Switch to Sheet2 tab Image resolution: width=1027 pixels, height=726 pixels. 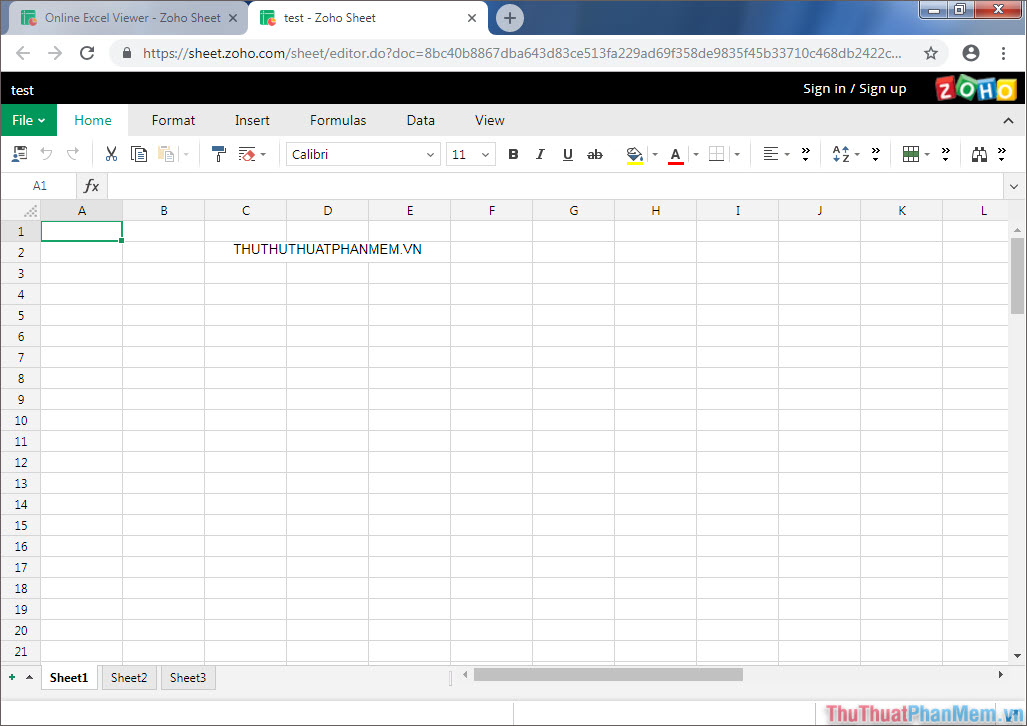(x=129, y=678)
